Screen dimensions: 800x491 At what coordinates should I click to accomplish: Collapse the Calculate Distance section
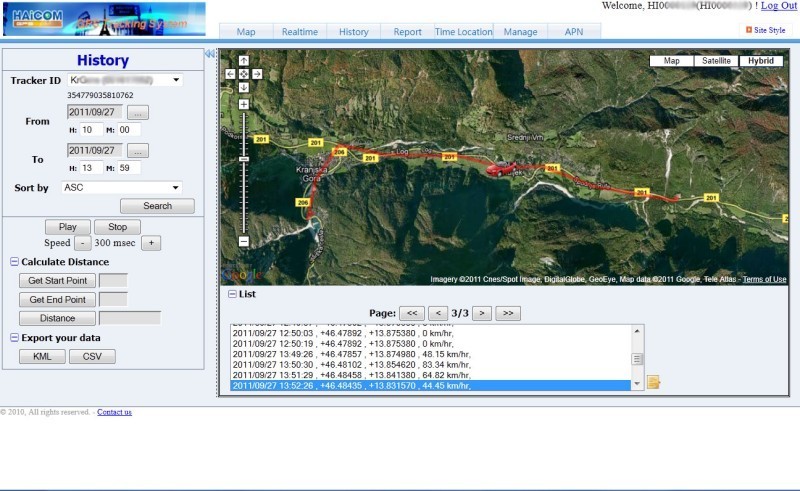(14, 262)
